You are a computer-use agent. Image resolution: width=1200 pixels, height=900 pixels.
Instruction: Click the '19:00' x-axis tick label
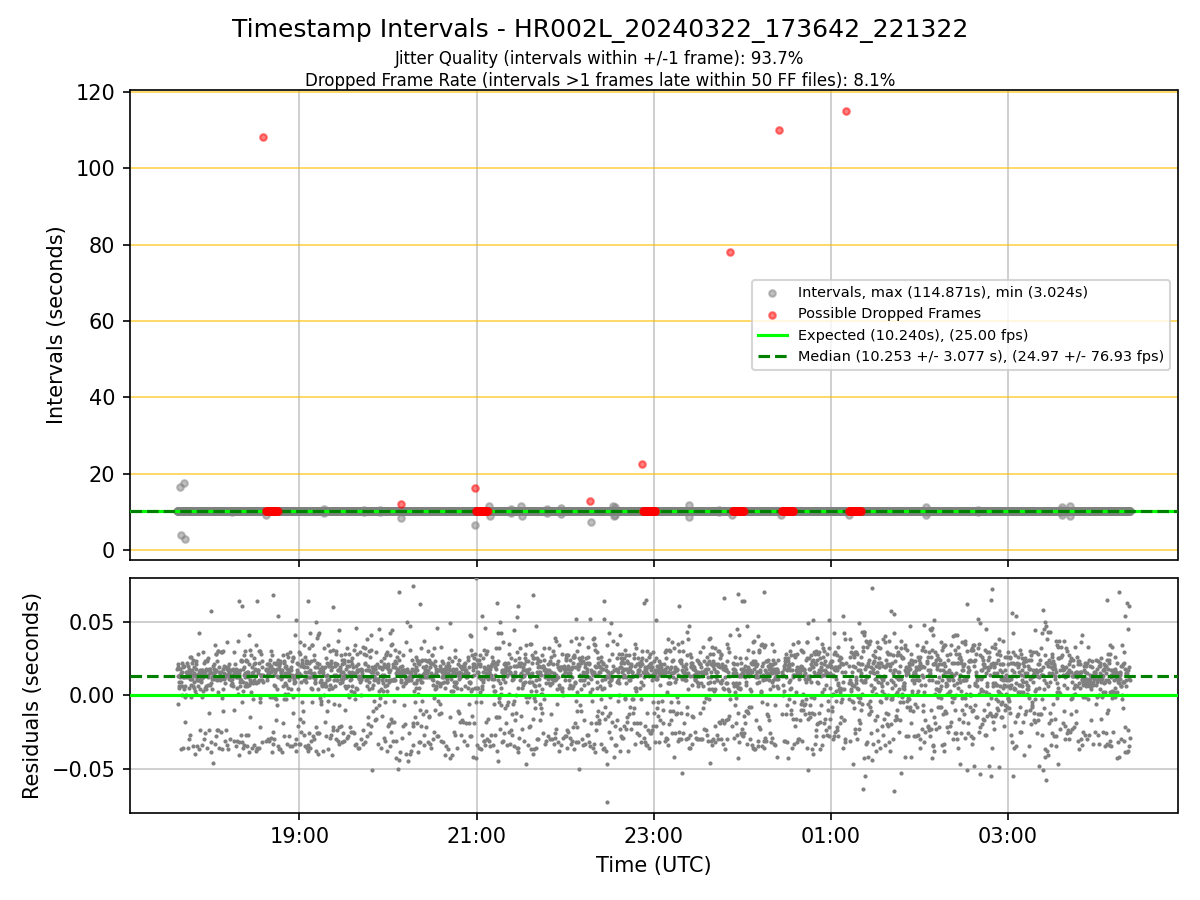(x=299, y=835)
